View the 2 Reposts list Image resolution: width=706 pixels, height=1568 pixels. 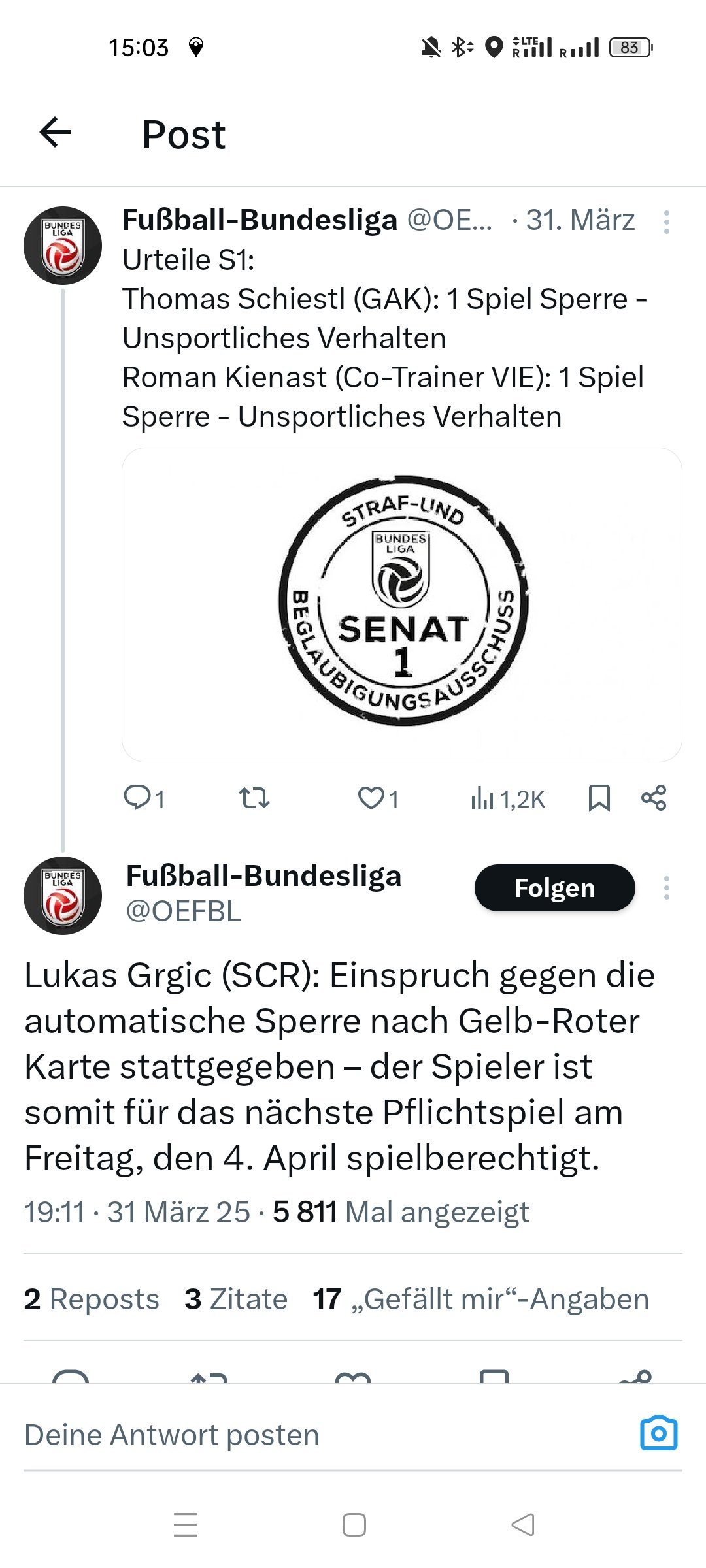tap(92, 1299)
